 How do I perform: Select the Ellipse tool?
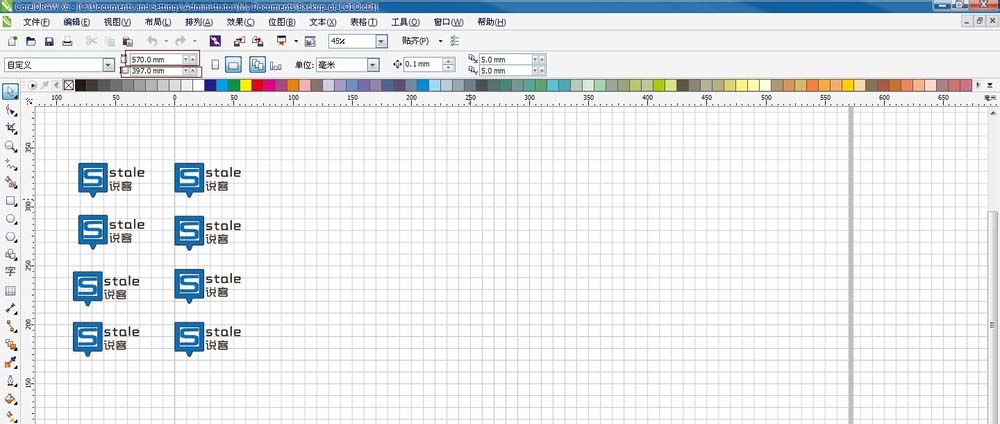pyautogui.click(x=11, y=219)
